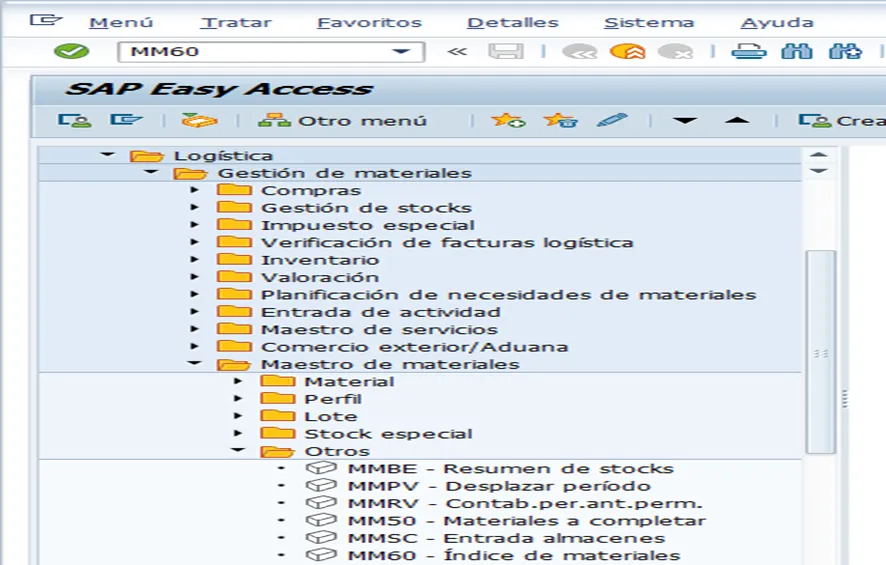Click the SAP menu icon
This screenshot has width=886, height=565.
[125, 120]
